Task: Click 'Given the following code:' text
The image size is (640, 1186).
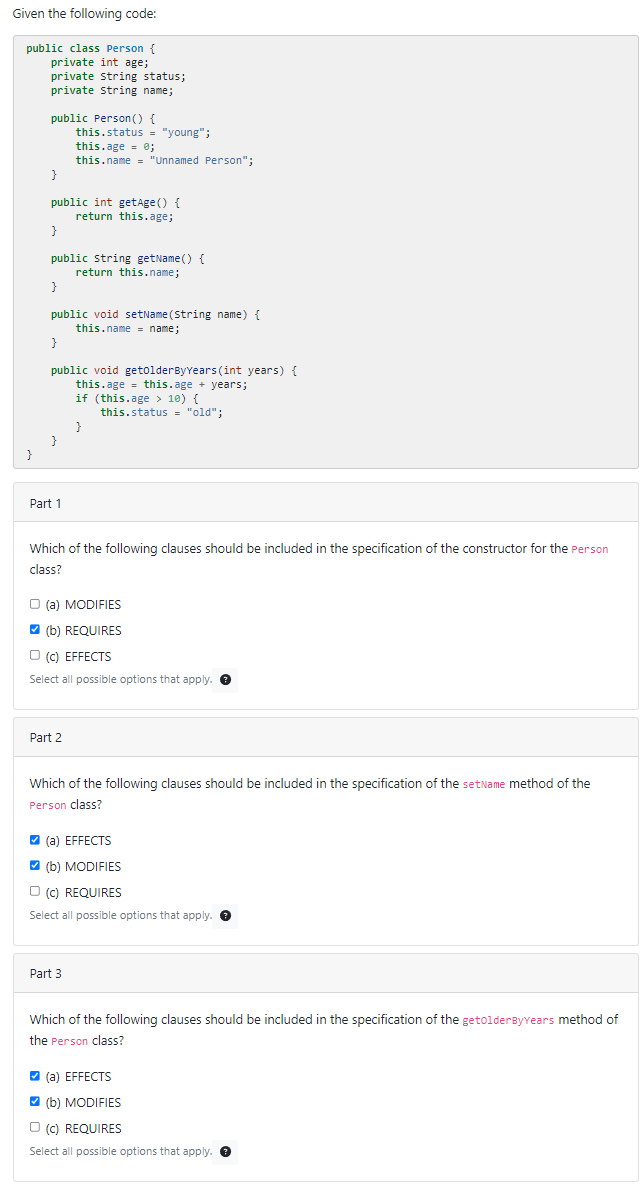Action: tap(85, 14)
